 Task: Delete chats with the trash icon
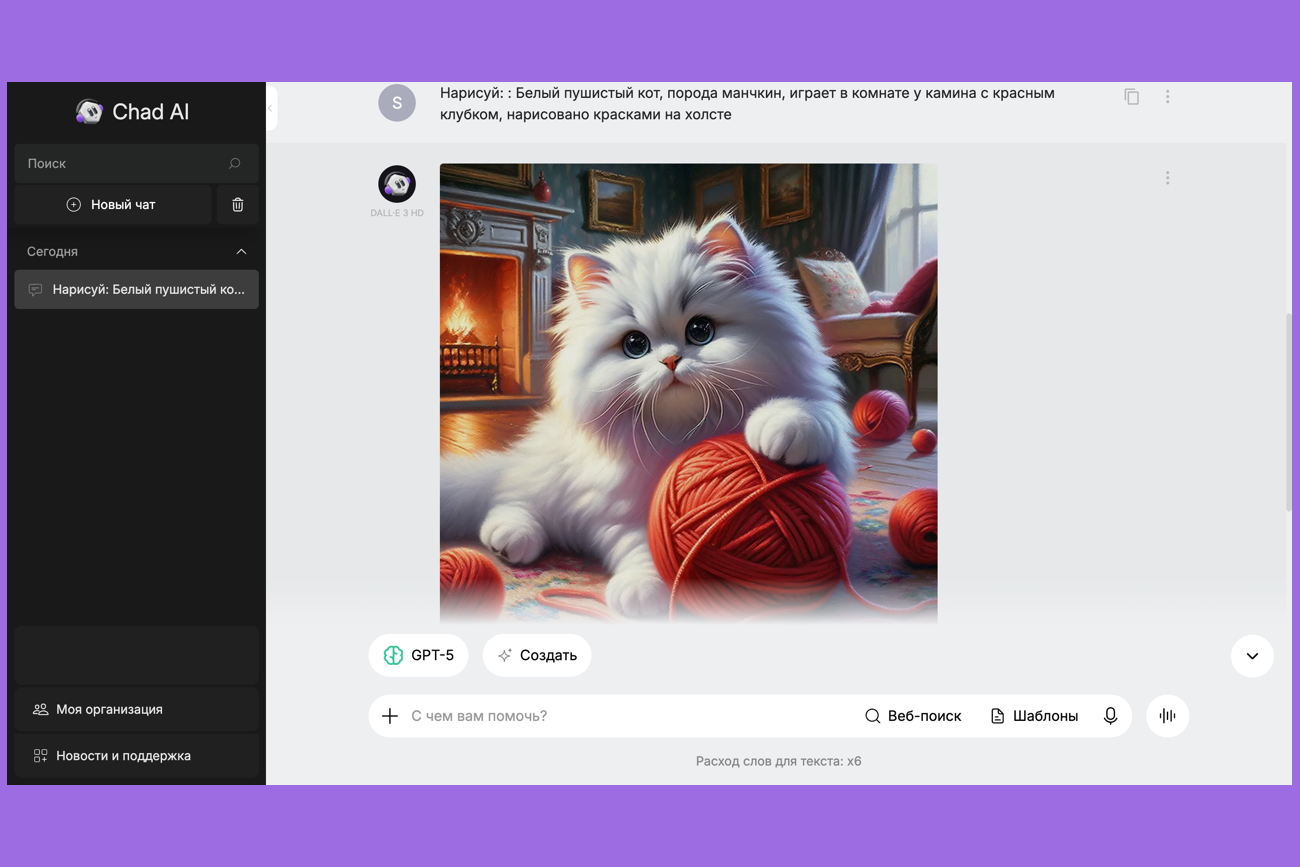tap(238, 205)
